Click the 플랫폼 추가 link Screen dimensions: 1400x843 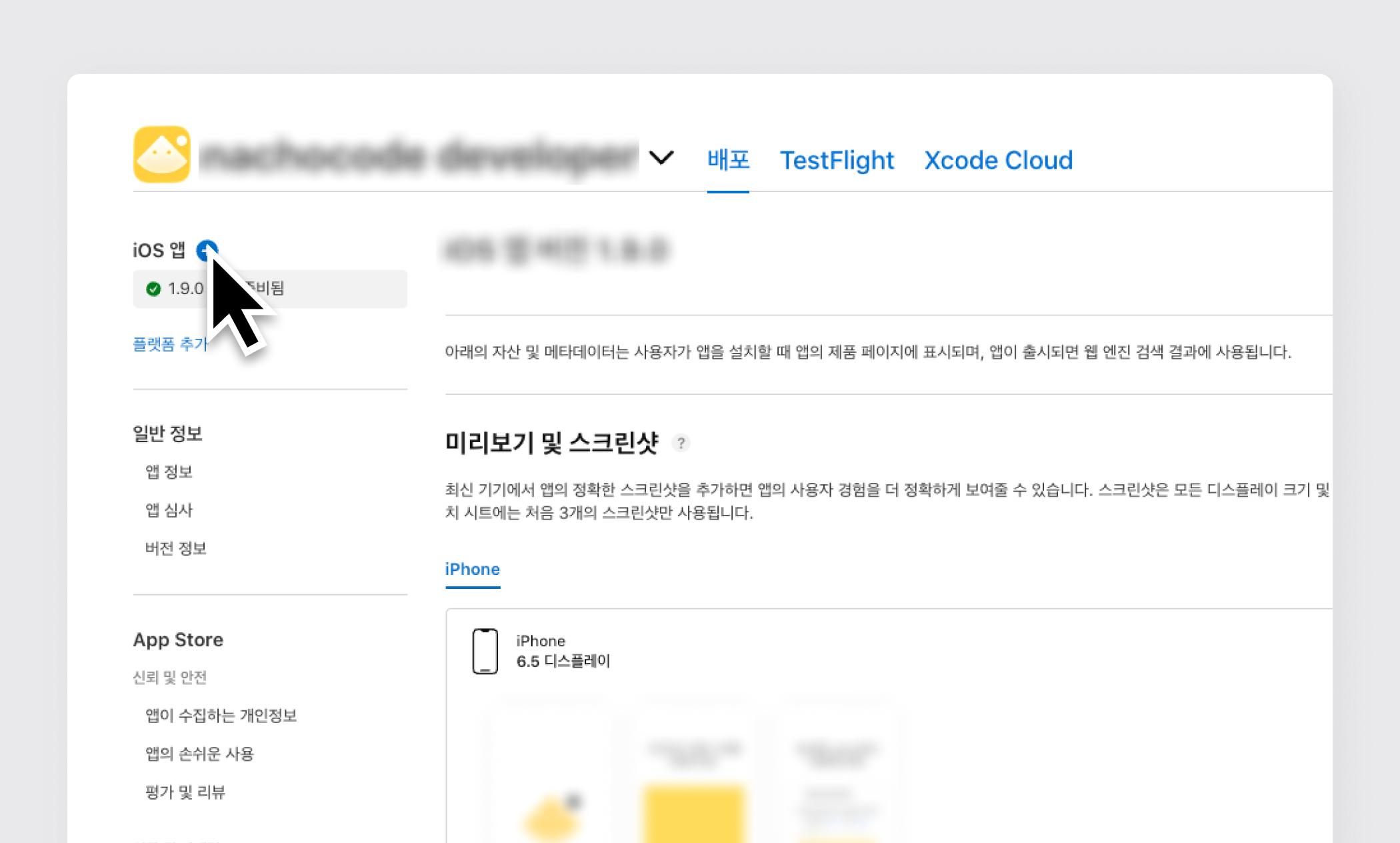point(170,344)
